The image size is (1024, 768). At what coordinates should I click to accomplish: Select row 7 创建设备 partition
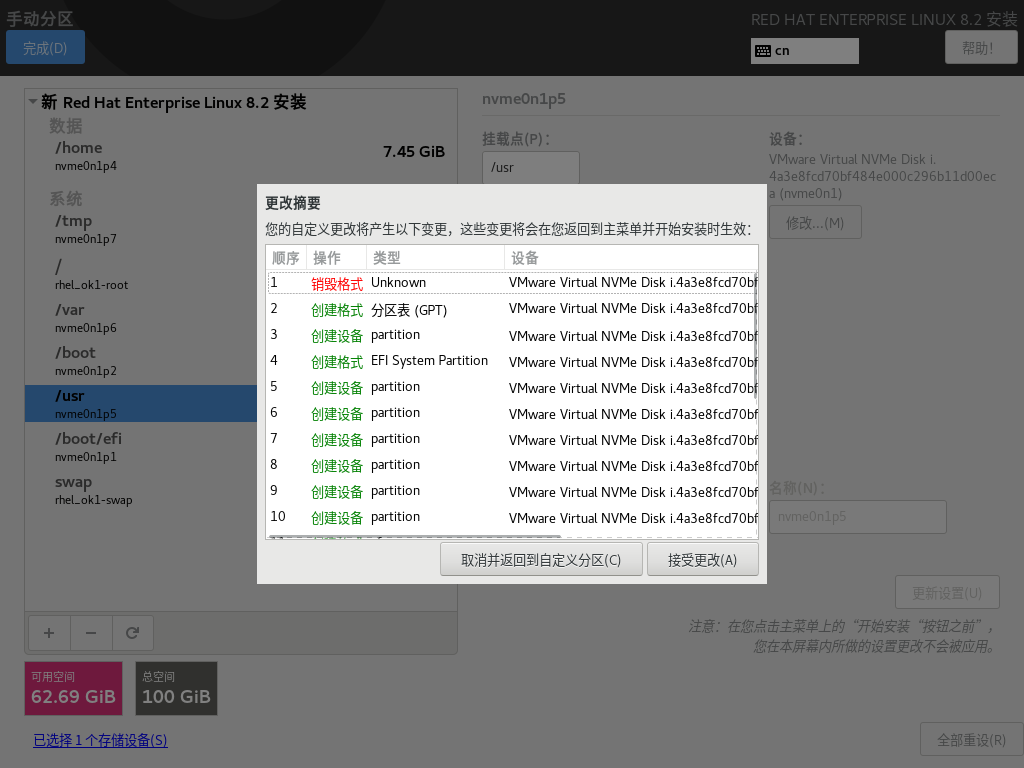(x=511, y=440)
